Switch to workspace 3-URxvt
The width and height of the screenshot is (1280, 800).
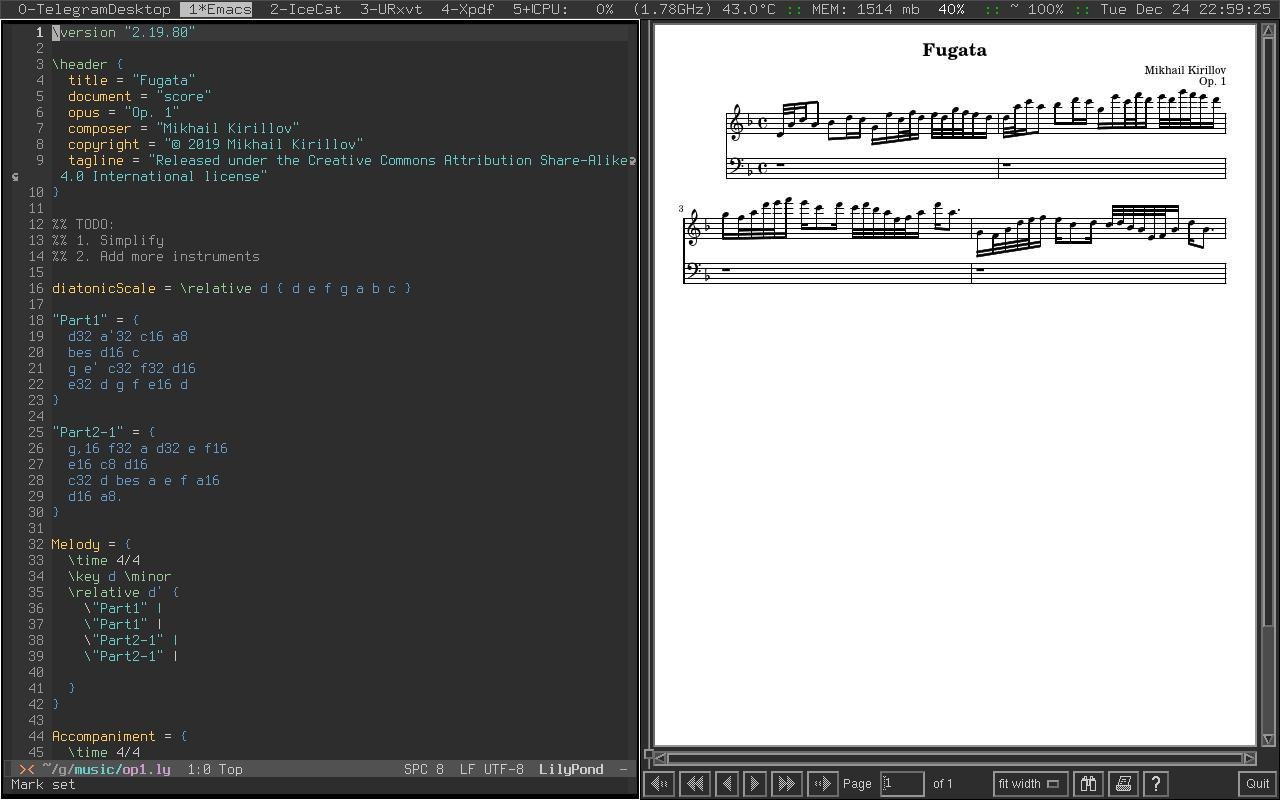[391, 9]
